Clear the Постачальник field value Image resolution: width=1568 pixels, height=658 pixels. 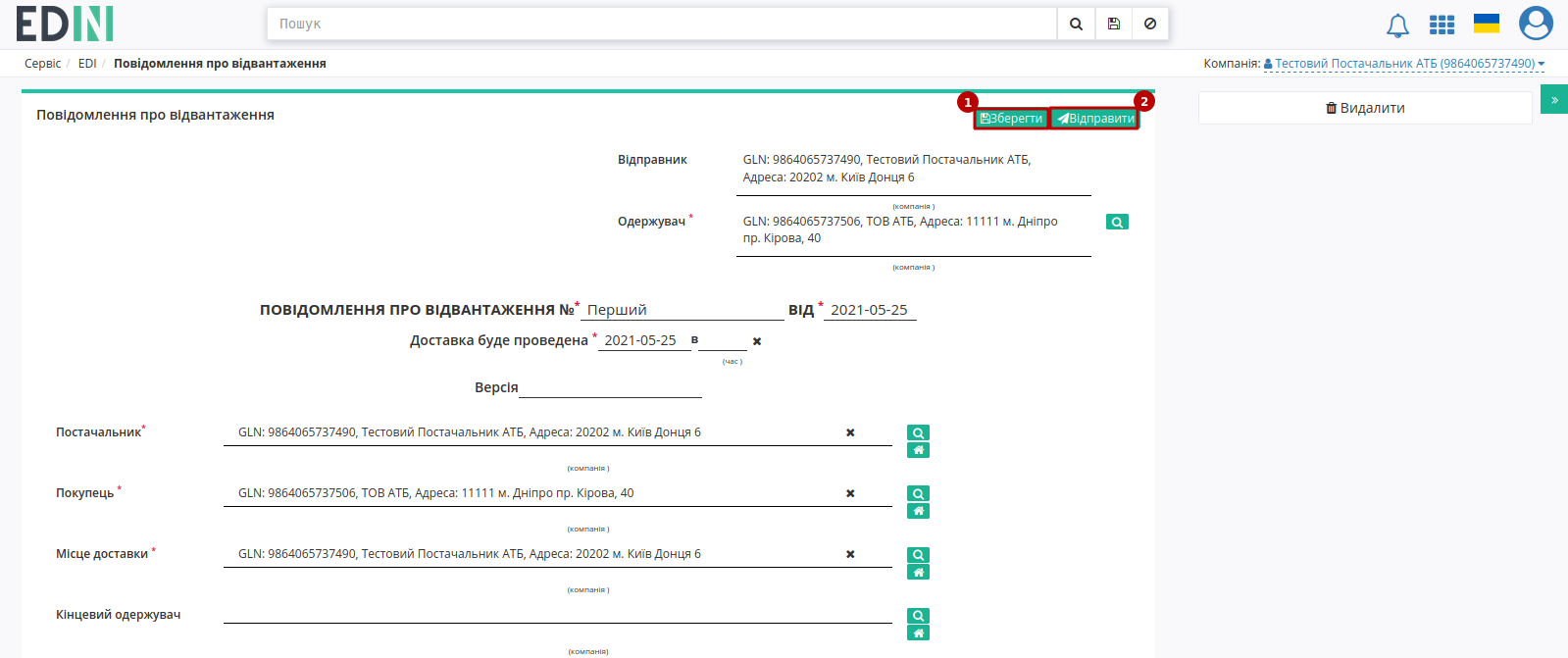click(x=850, y=432)
